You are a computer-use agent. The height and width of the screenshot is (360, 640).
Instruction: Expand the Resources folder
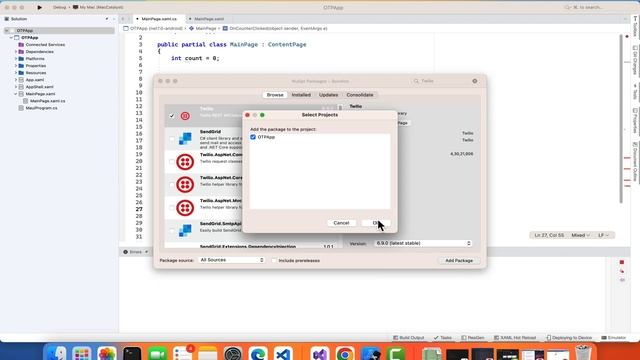(16, 73)
